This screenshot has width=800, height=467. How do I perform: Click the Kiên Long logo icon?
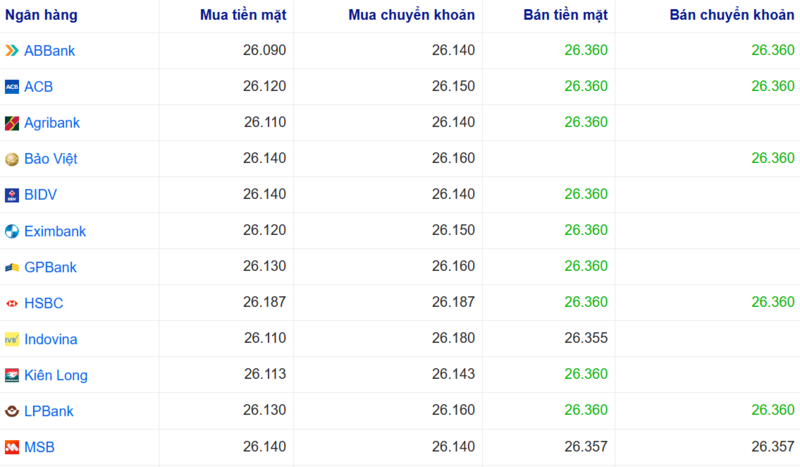(x=12, y=375)
